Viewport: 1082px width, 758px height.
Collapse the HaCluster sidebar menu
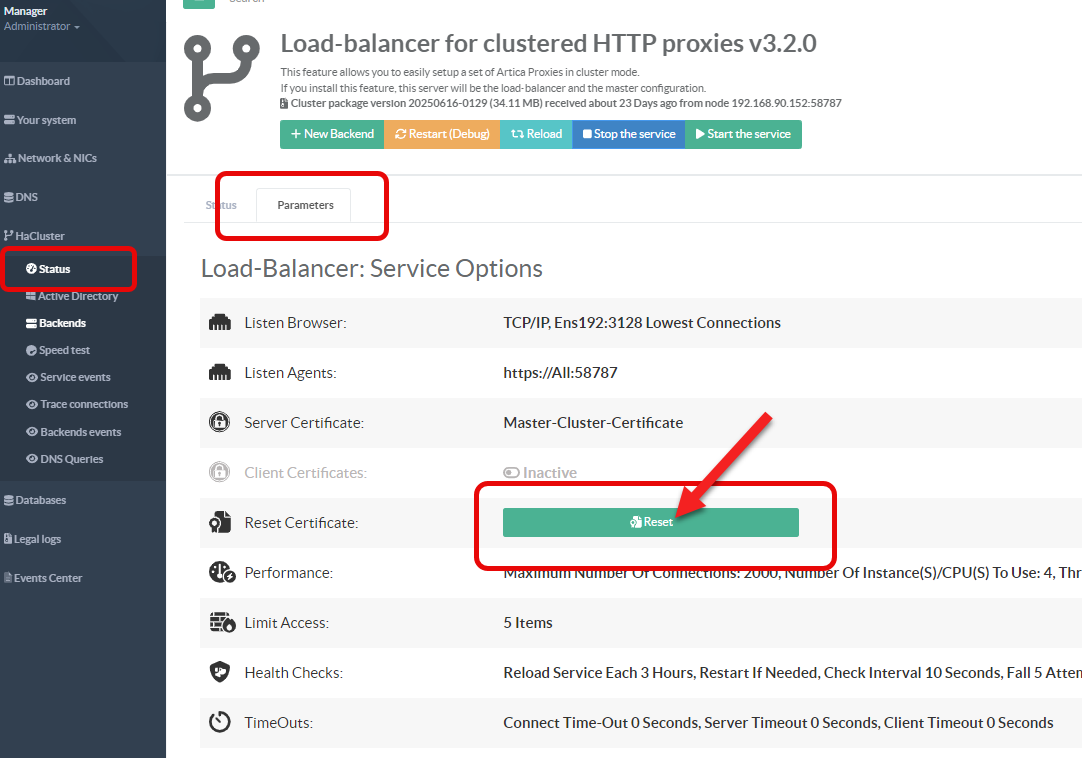pyautogui.click(x=39, y=236)
